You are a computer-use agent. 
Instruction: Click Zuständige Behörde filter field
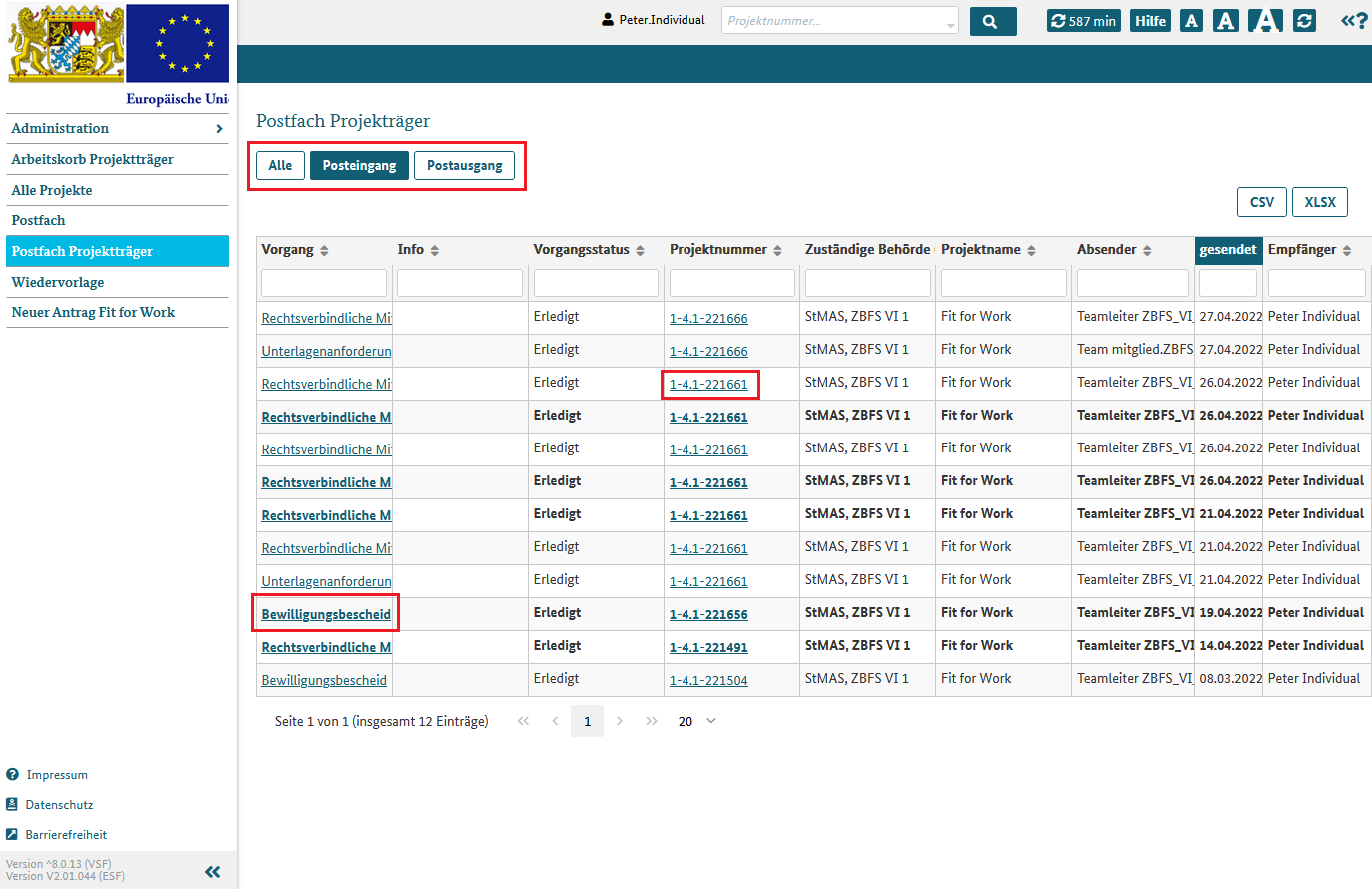(x=868, y=283)
